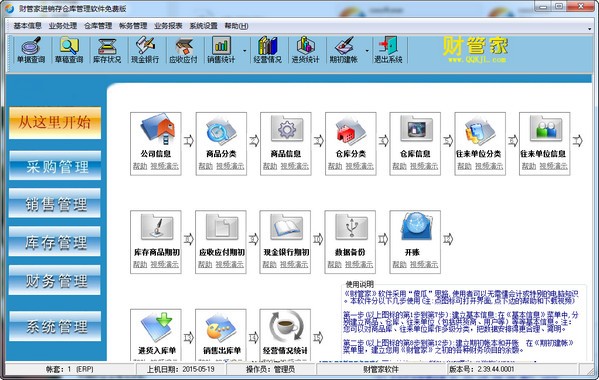599x380 pixels.
Task: Open the 基本信息 menu
Action: point(28,26)
